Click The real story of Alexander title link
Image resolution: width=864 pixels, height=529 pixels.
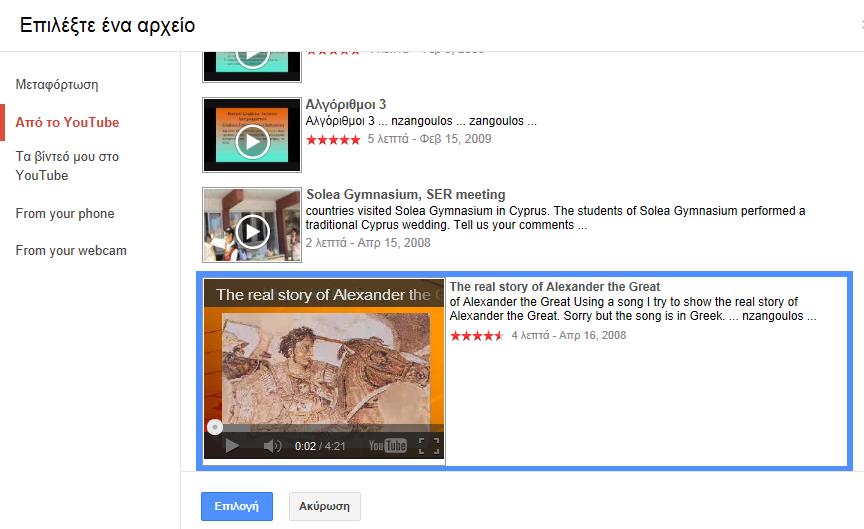(554, 287)
